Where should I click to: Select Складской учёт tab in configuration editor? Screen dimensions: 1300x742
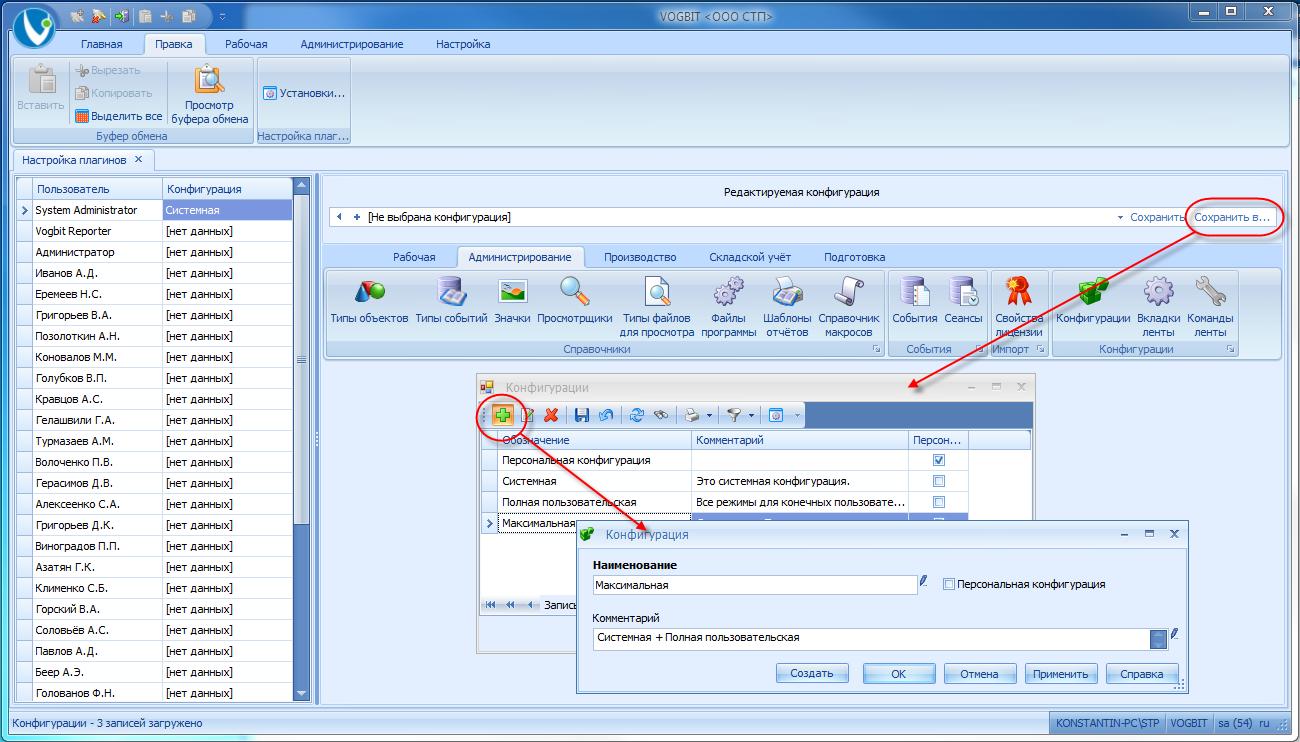[750, 257]
